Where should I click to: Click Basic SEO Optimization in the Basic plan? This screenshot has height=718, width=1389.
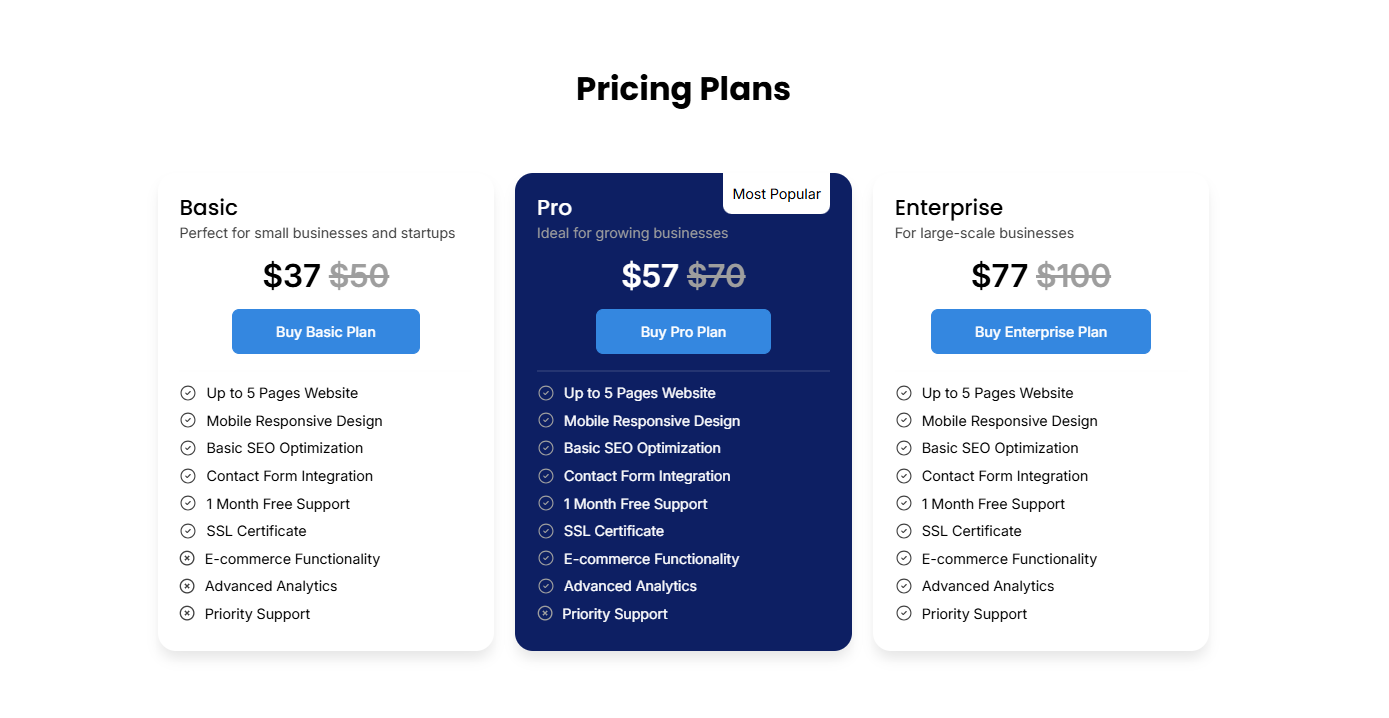[x=285, y=448]
